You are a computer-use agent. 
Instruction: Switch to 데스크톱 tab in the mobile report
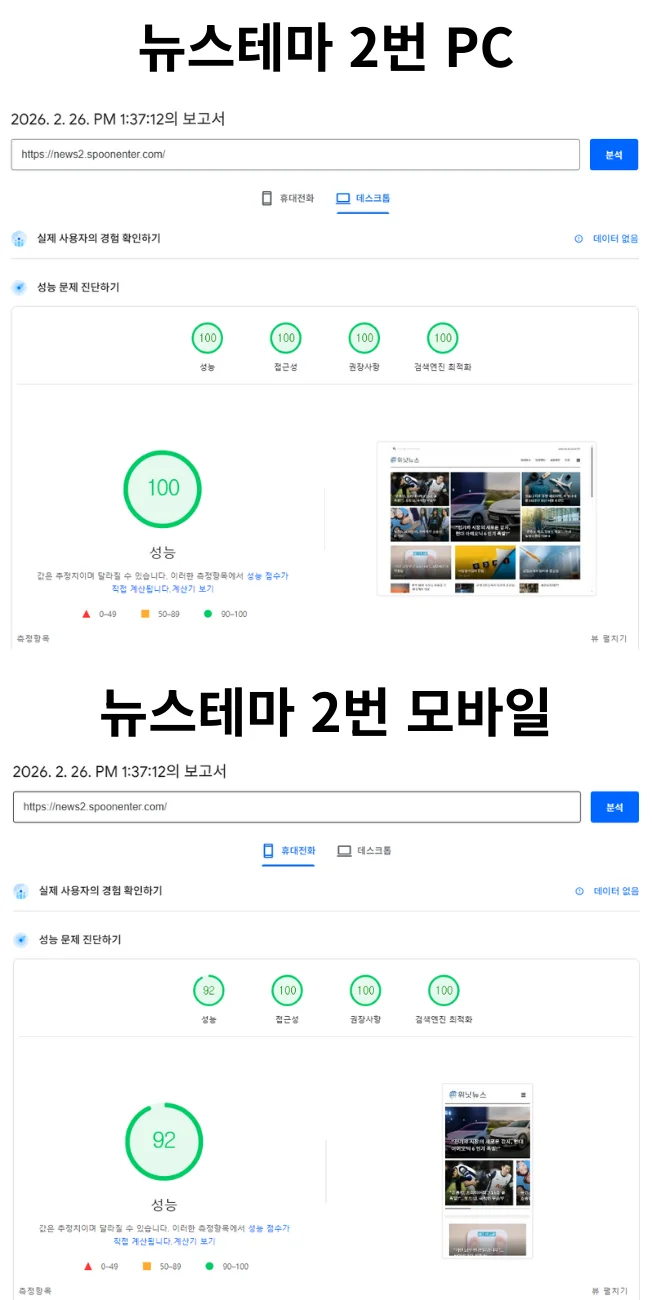point(364,851)
